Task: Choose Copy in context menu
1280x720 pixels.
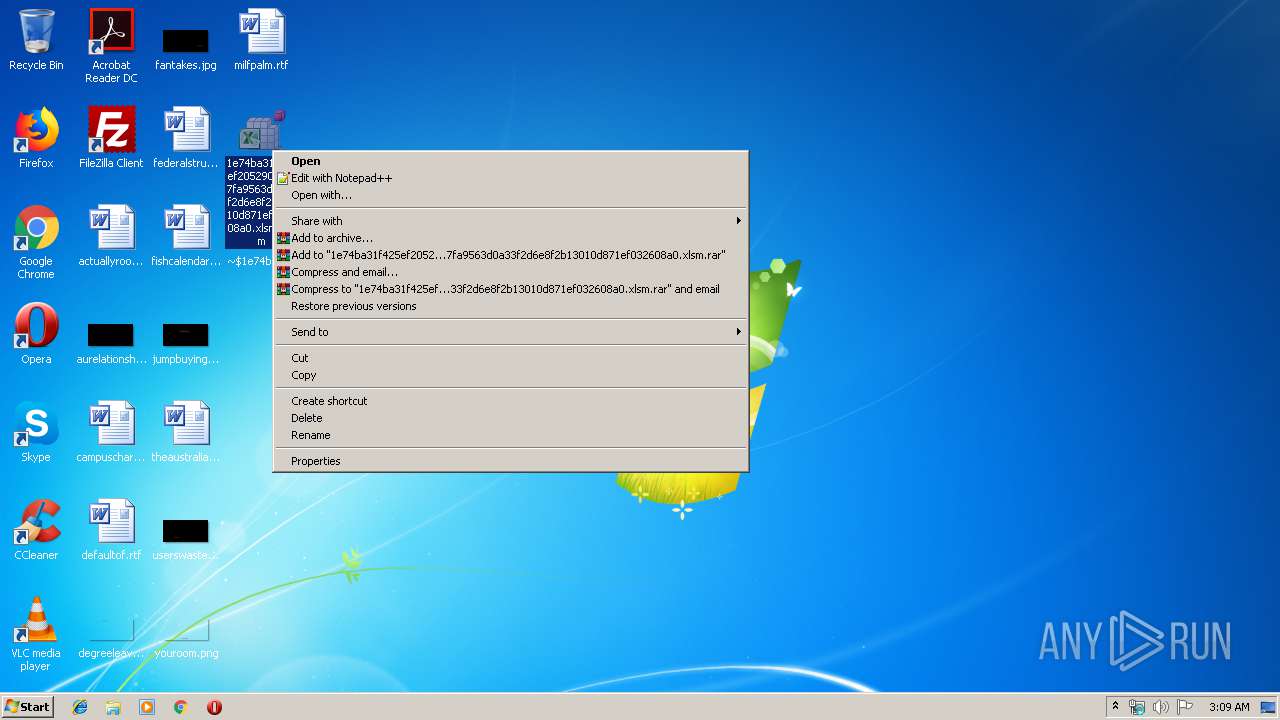Action: coord(510,375)
